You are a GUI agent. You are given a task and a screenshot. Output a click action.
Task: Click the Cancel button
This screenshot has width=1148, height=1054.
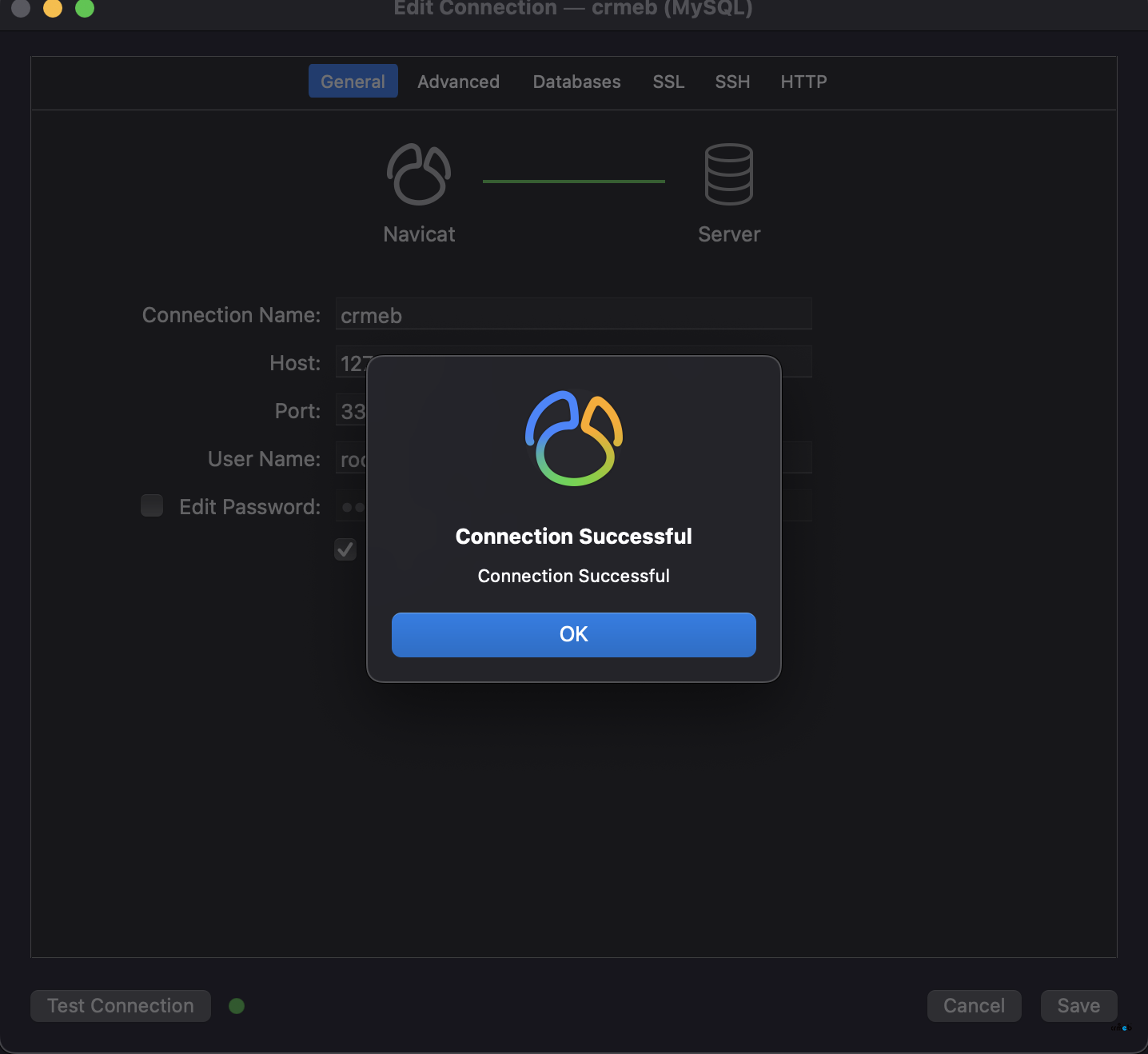[974, 1005]
